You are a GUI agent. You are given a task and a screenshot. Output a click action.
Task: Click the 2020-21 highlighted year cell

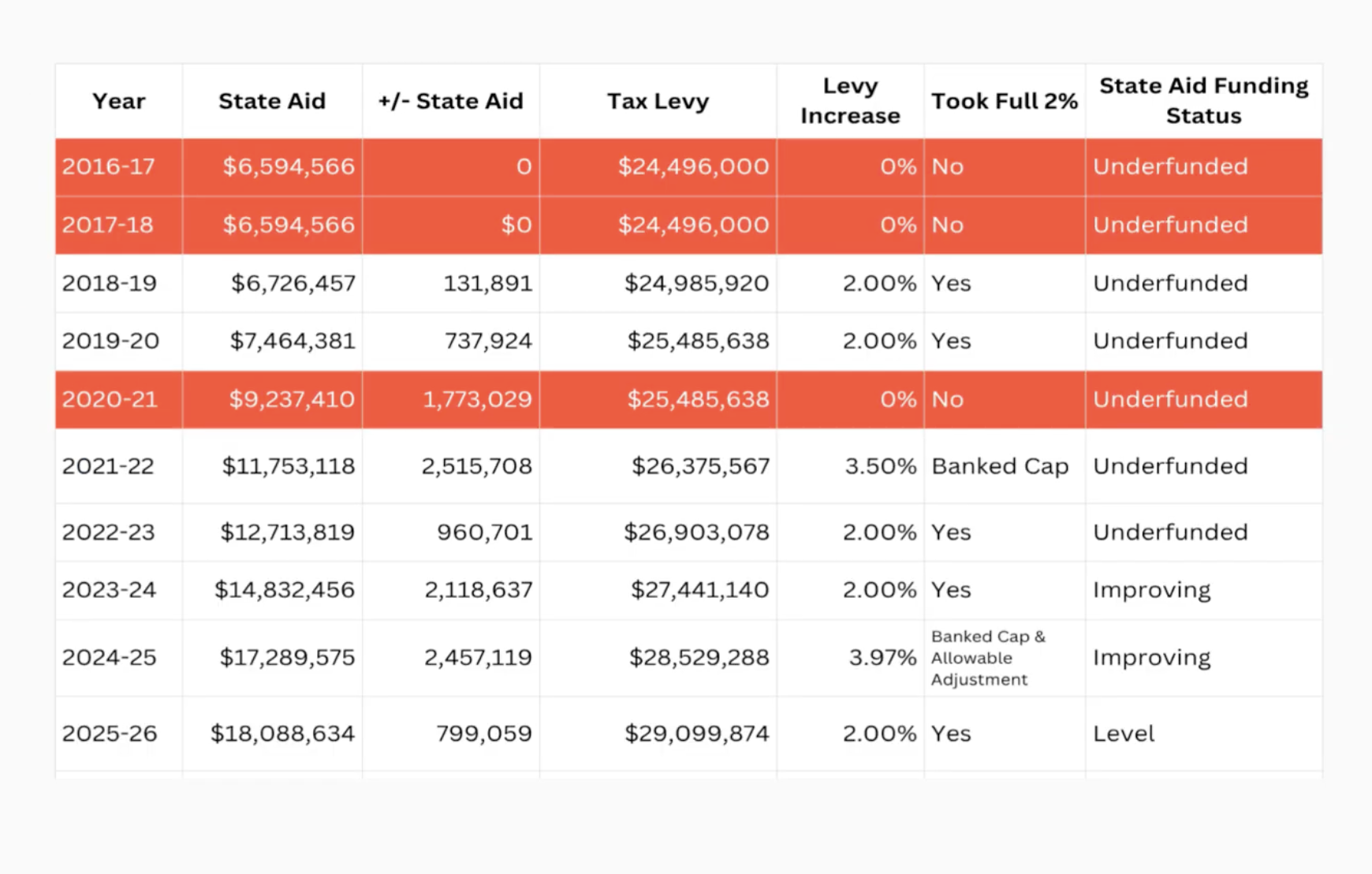click(x=110, y=399)
